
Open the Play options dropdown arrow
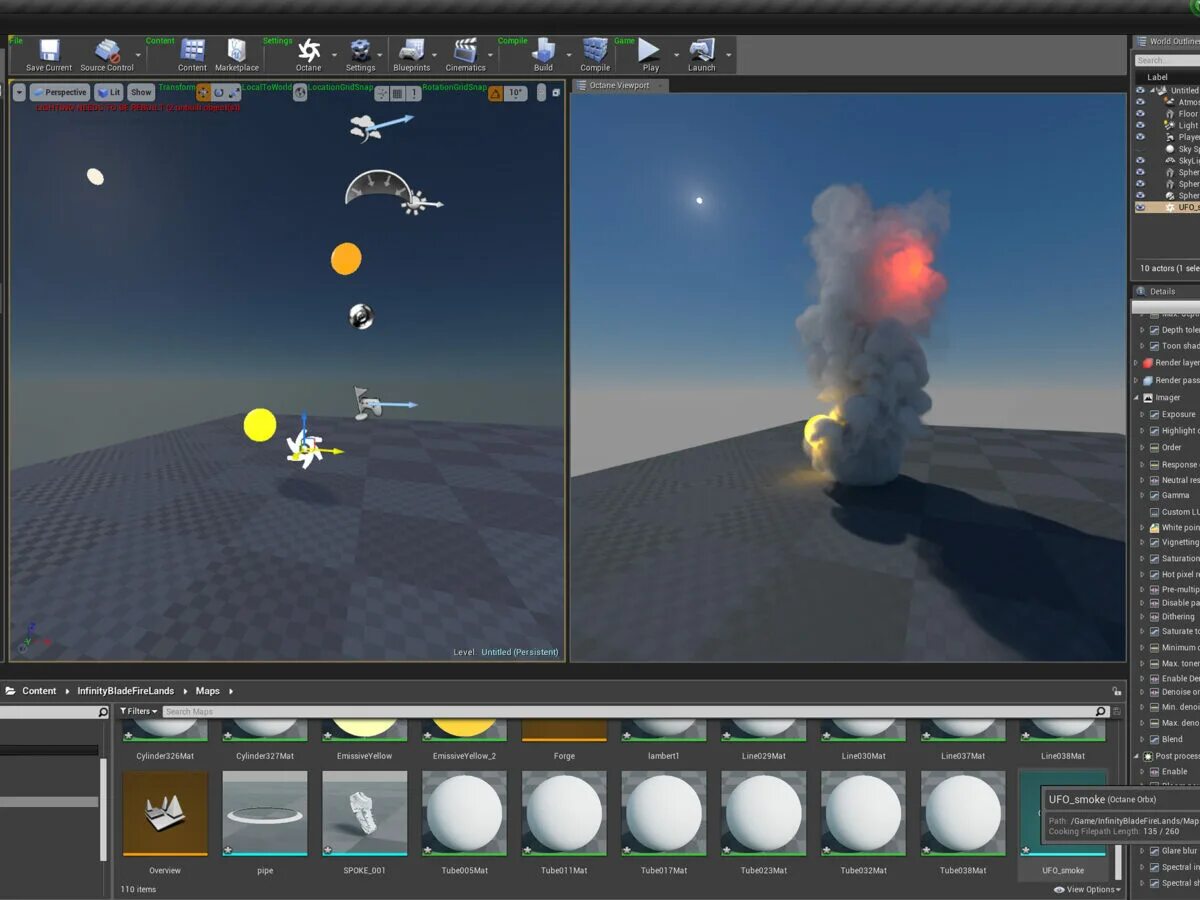676,55
